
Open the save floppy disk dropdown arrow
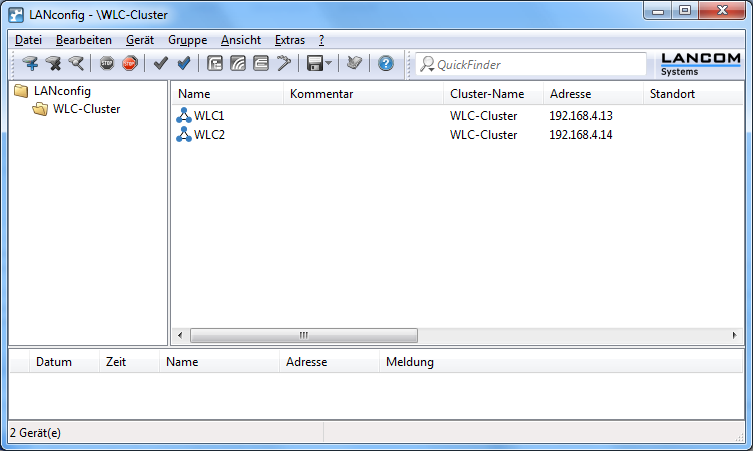point(329,64)
